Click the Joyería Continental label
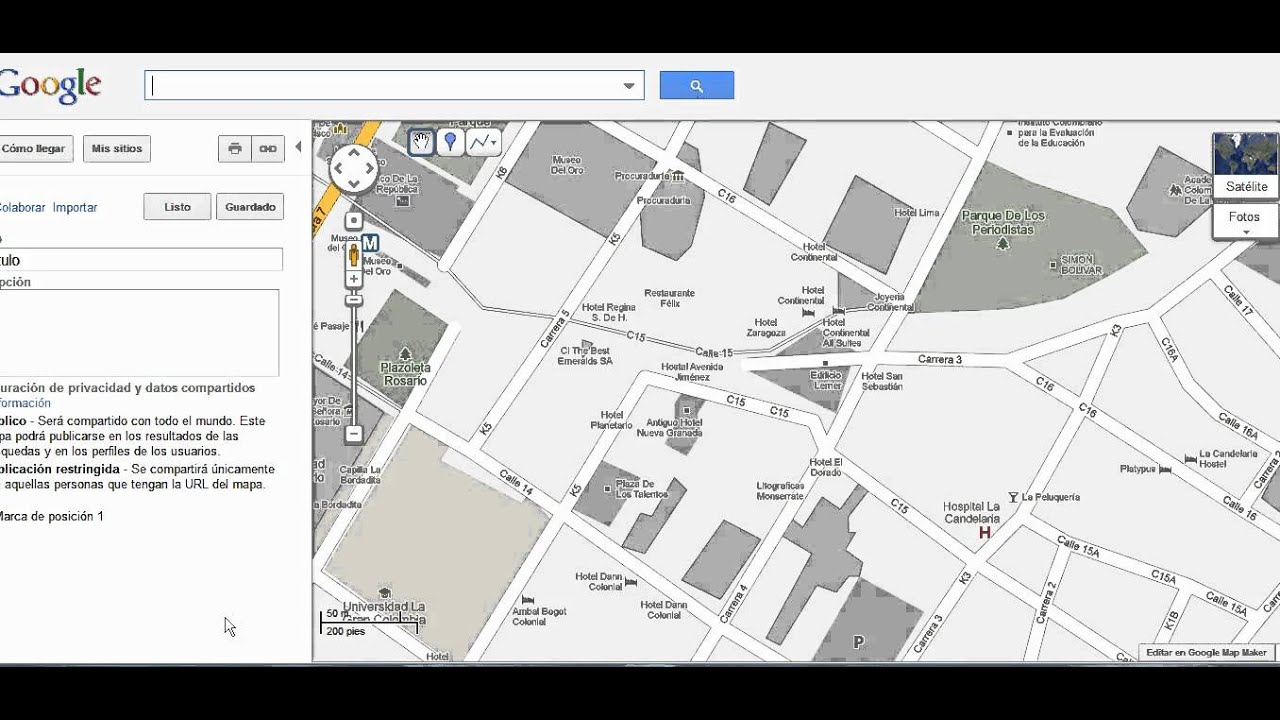Image resolution: width=1280 pixels, height=720 pixels. coord(890,302)
